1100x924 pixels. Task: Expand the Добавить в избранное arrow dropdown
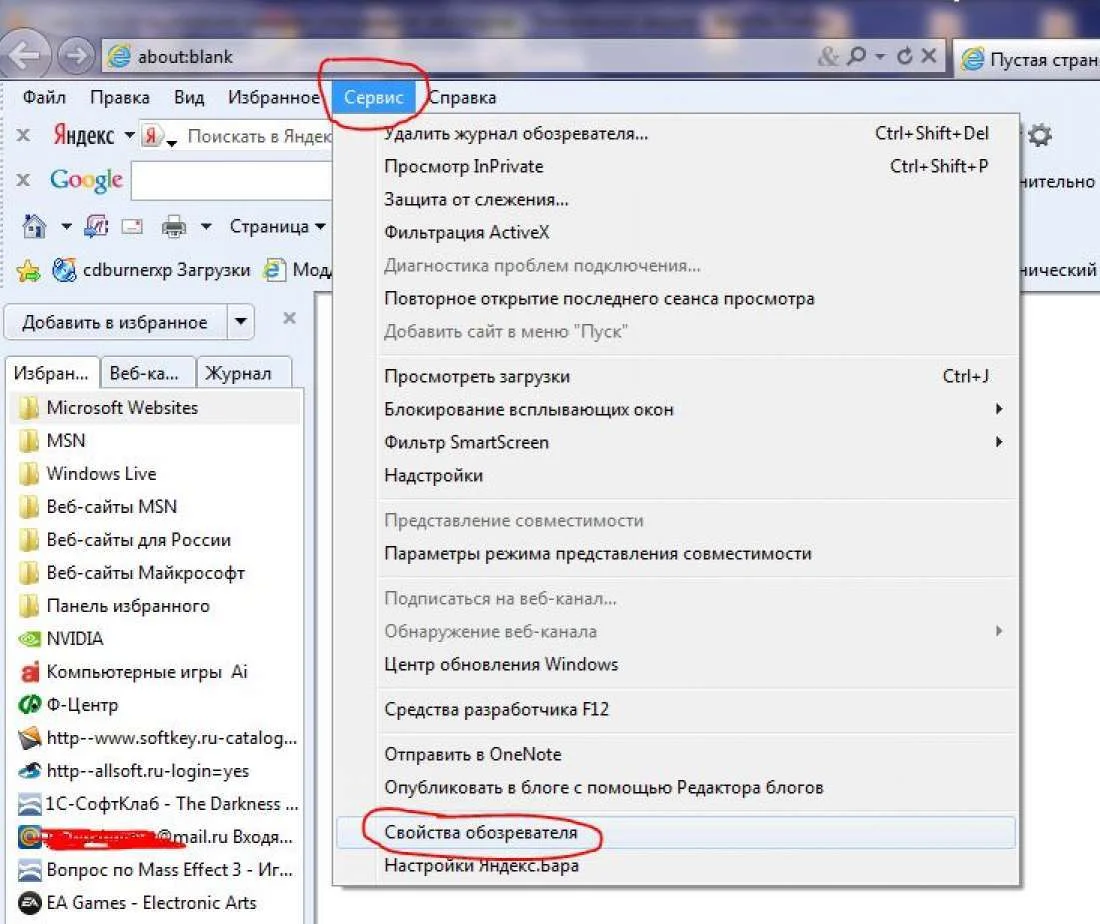click(x=241, y=322)
